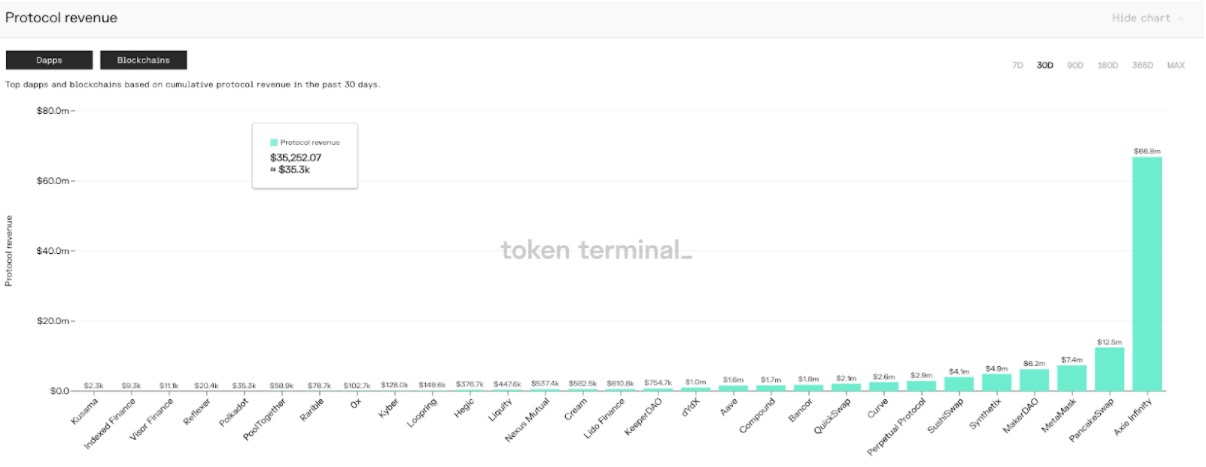
Task: Click the MetaMask revenue bar
Action: tap(1072, 377)
